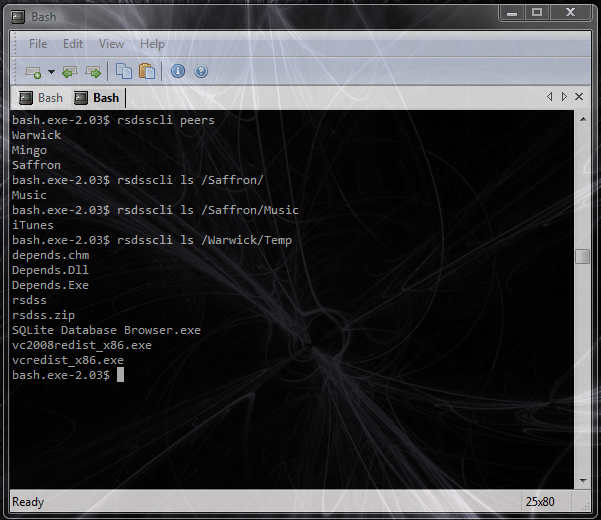Screen dimensions: 601x520
Task: Click the Paste clipboard icon
Action: [147, 71]
